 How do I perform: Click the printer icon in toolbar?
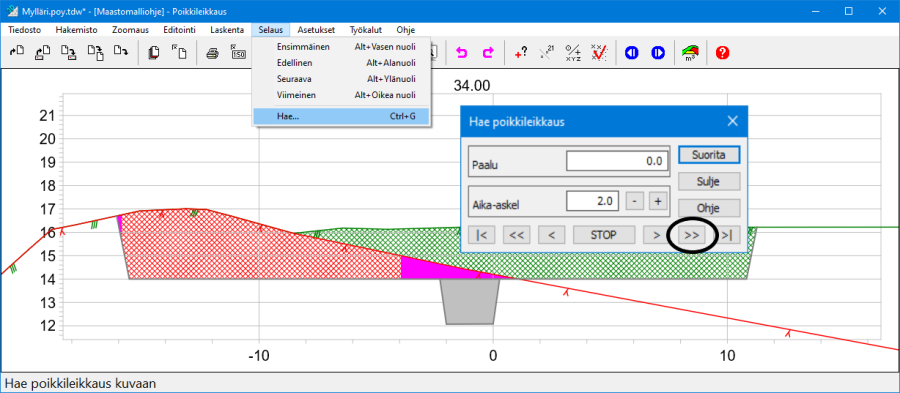[212, 53]
